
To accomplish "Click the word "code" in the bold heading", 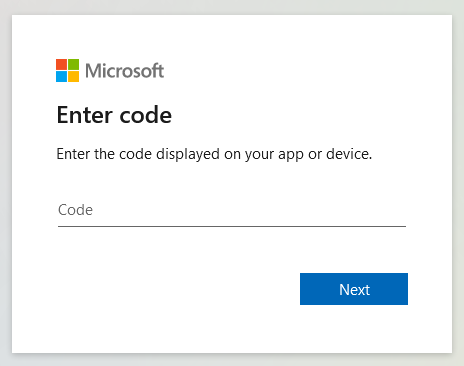I will click(x=146, y=115).
